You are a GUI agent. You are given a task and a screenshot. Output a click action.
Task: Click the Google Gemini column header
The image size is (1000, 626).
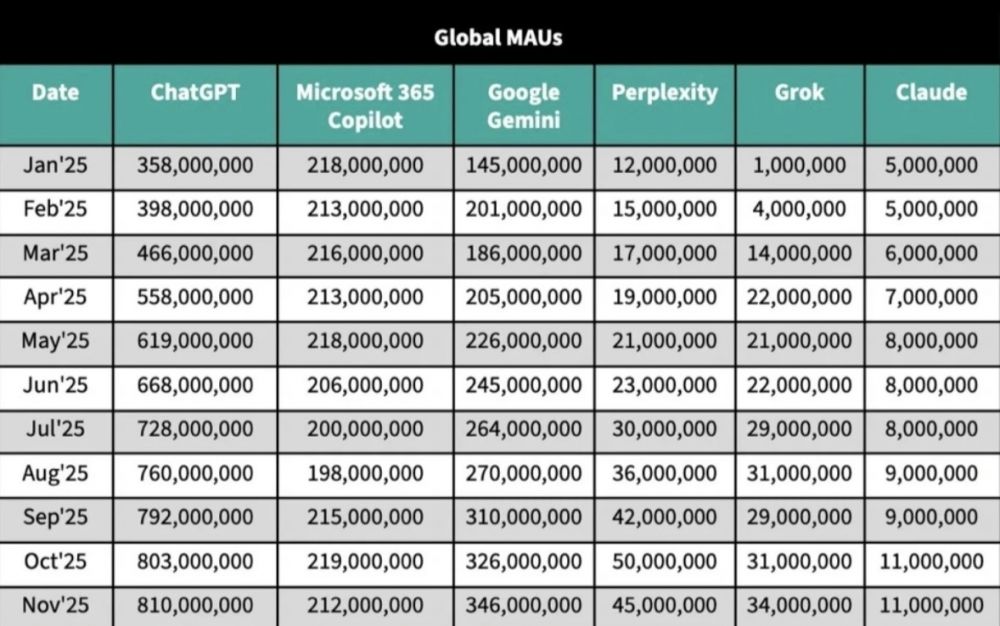[x=523, y=106]
